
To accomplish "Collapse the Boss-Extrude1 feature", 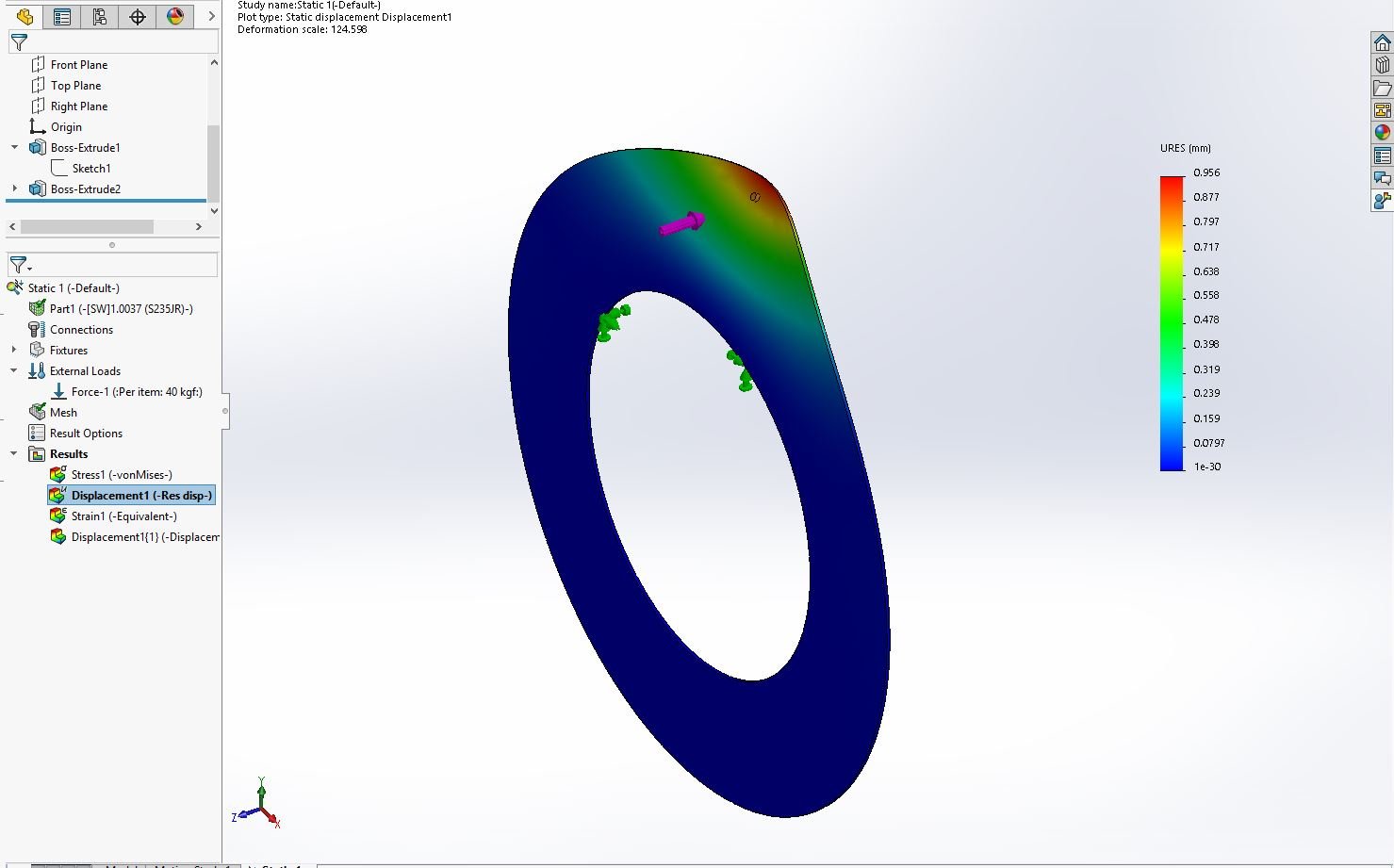I will coord(12,147).
